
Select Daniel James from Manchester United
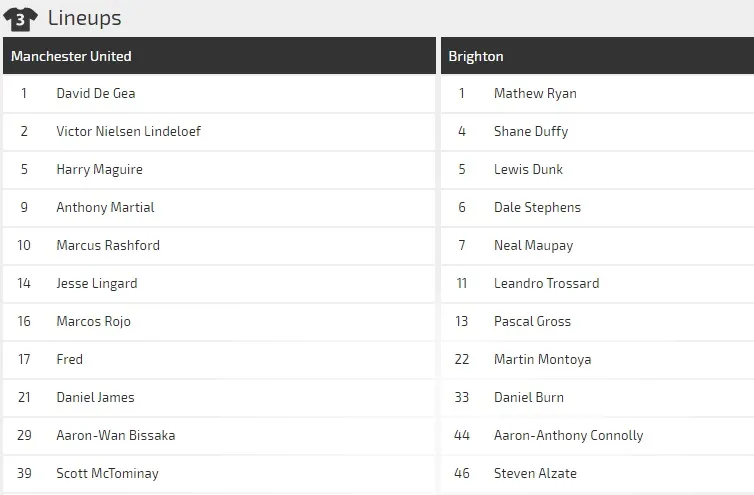coord(95,398)
